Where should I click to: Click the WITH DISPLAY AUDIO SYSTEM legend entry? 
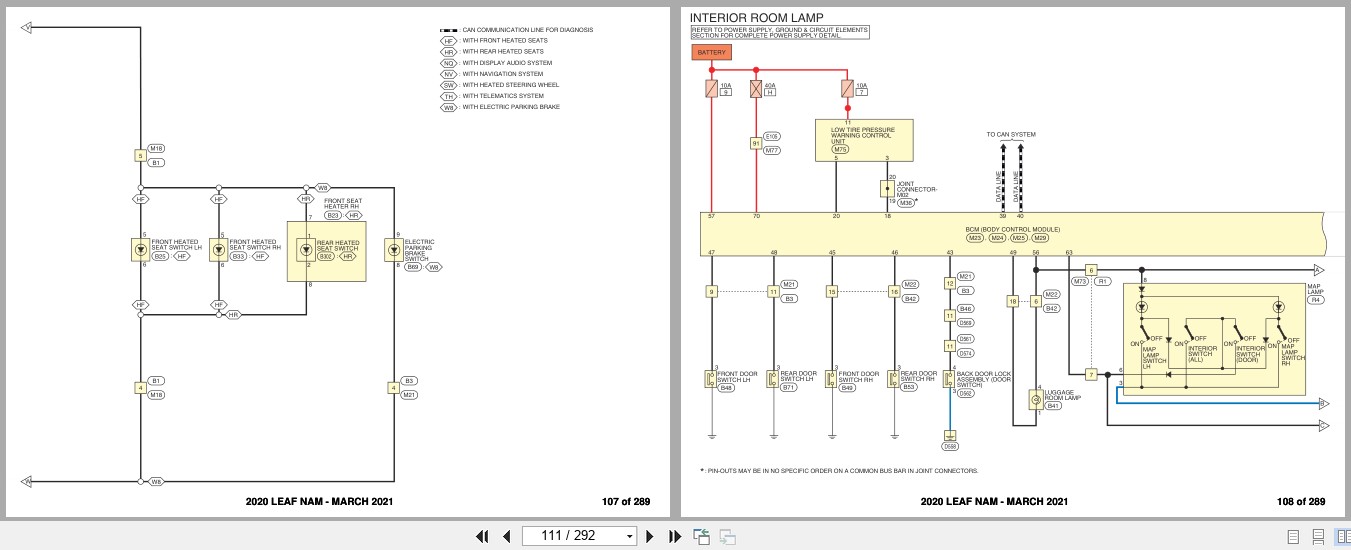(x=496, y=63)
